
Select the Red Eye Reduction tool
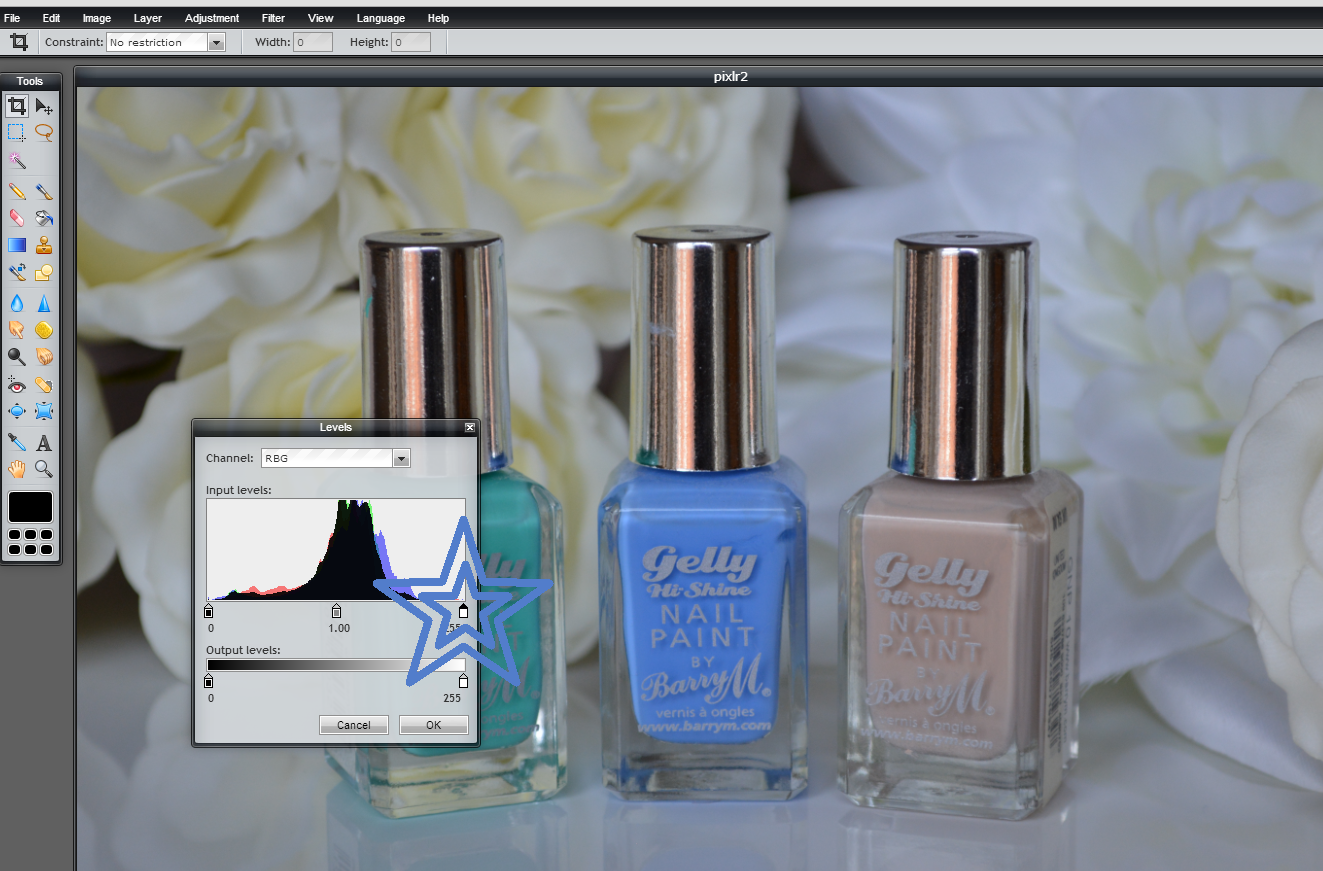coord(17,384)
